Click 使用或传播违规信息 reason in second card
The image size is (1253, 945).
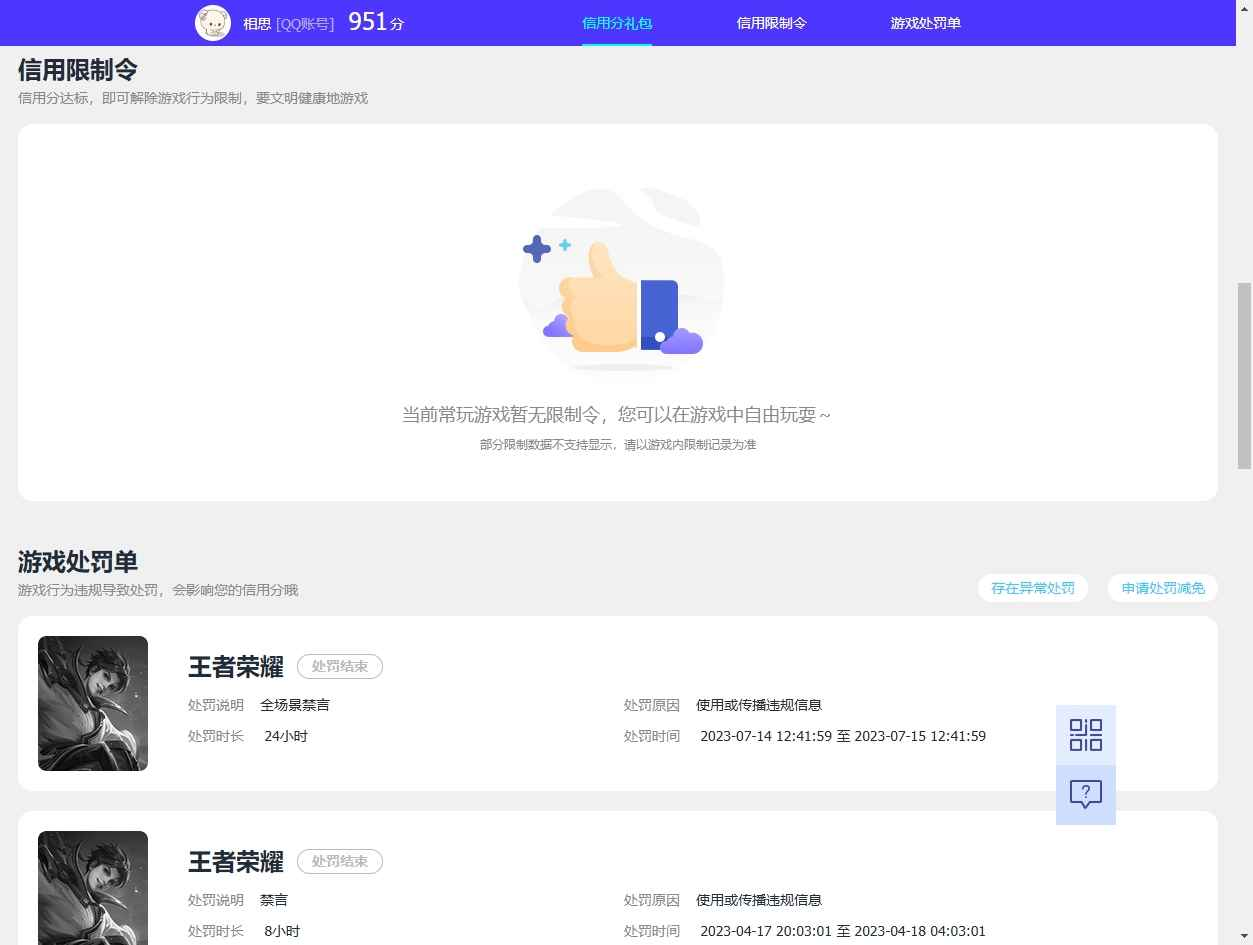point(759,900)
